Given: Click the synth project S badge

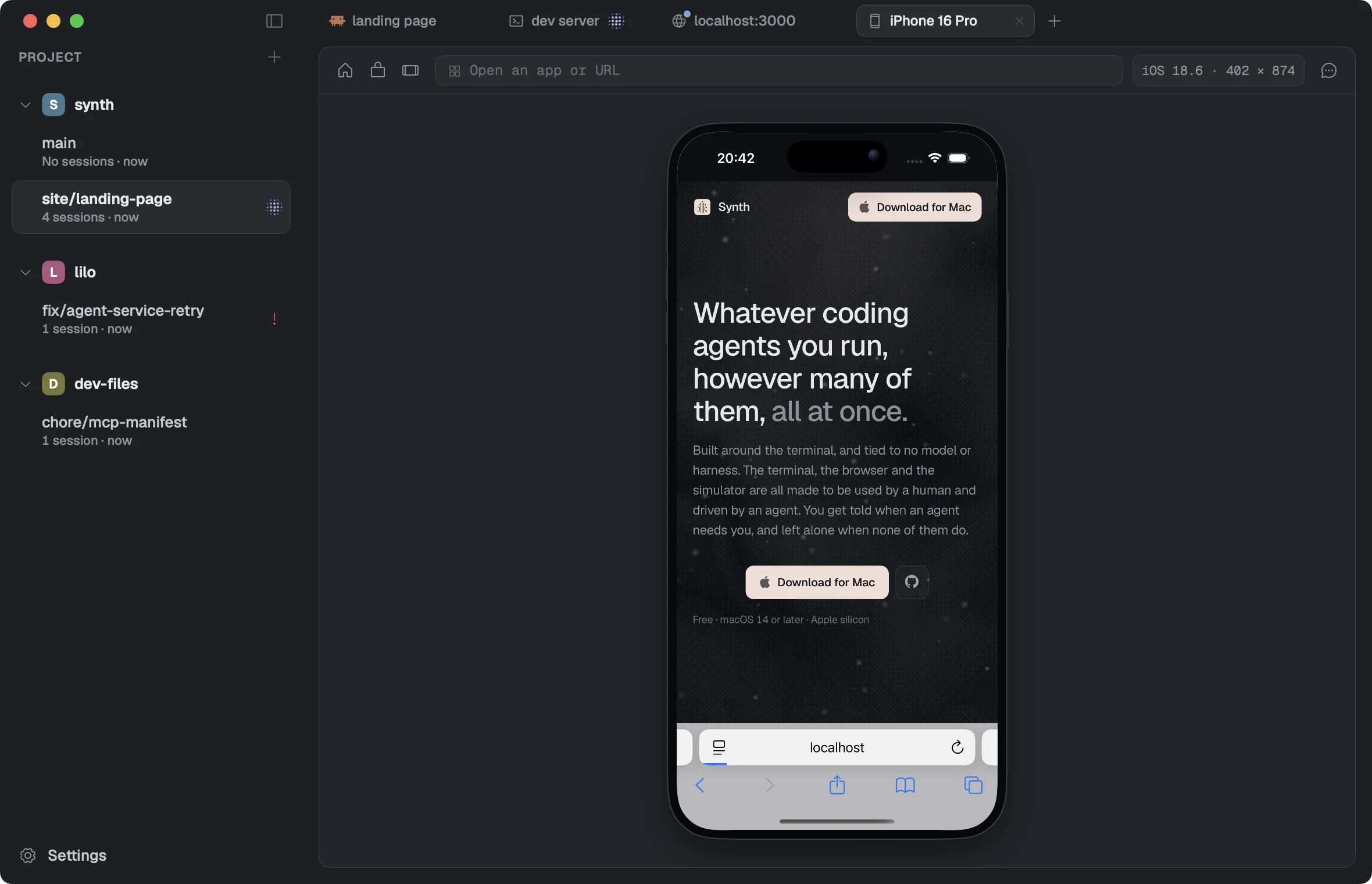Looking at the screenshot, I should coord(53,105).
